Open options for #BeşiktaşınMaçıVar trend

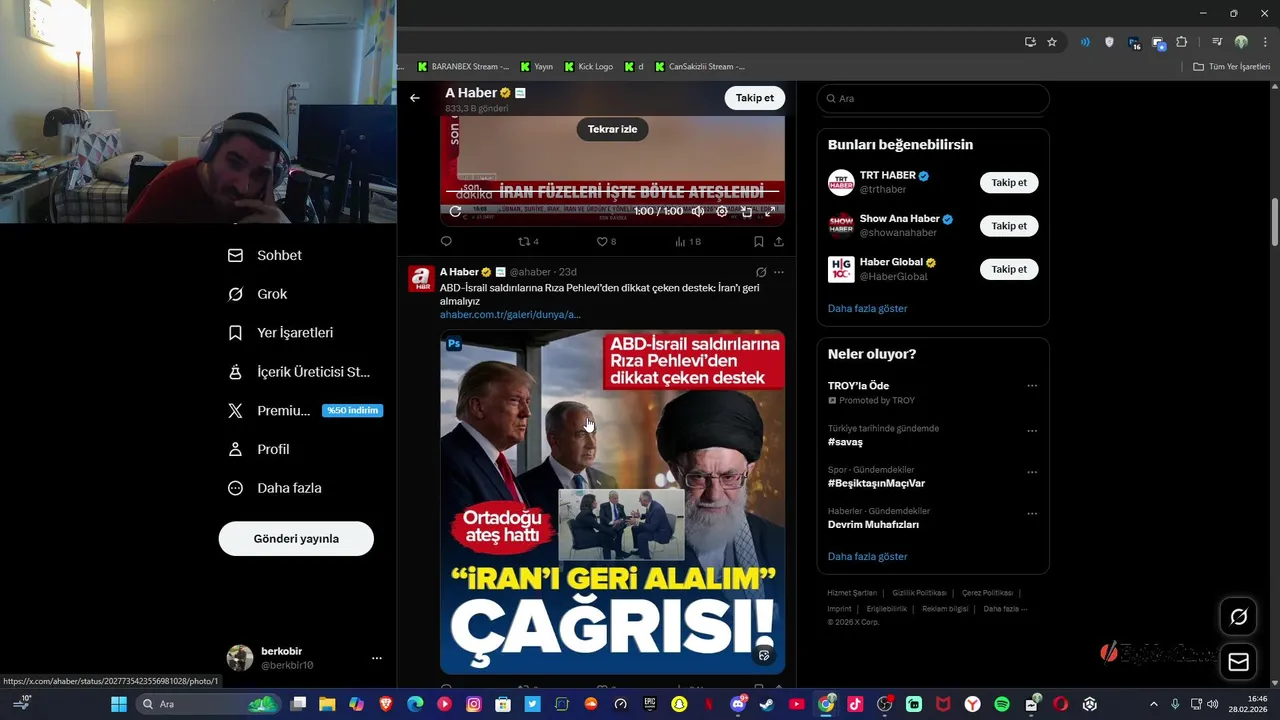1032,472
